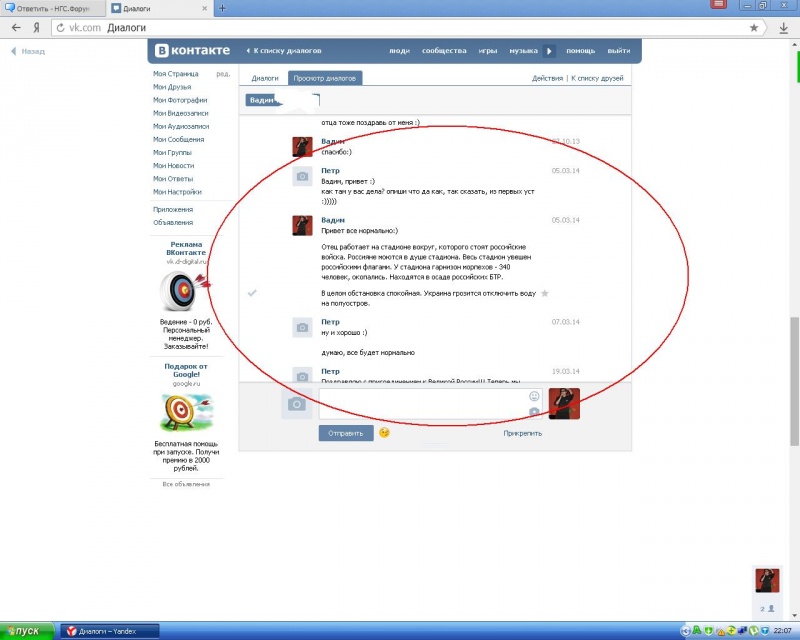
Task: Click the winking emoji next to Отправить
Action: click(384, 433)
